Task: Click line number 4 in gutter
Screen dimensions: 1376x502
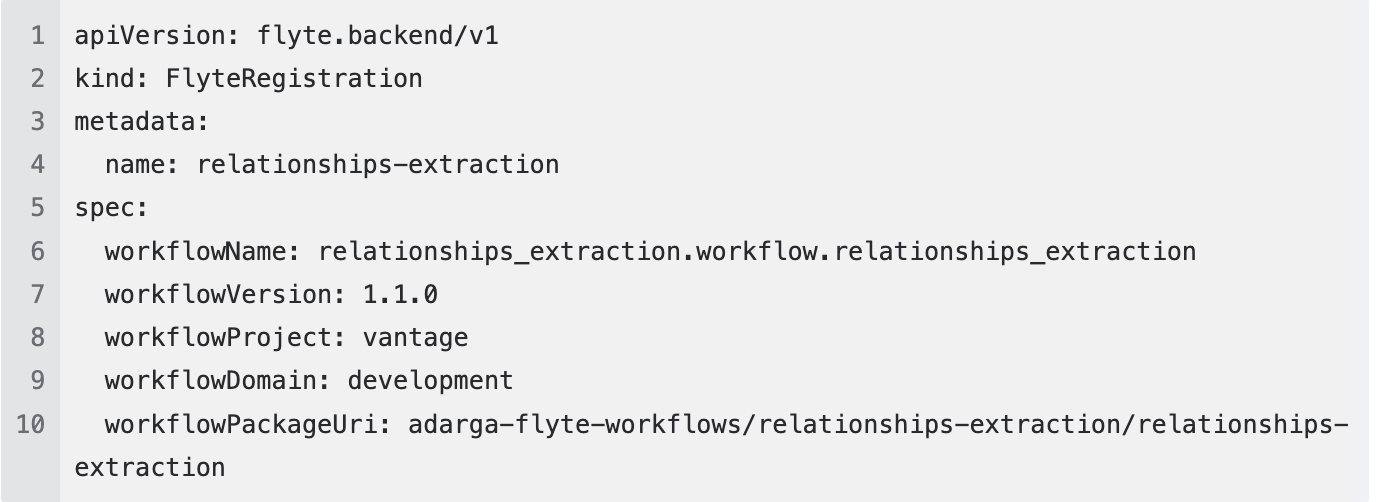Action: coord(38,164)
